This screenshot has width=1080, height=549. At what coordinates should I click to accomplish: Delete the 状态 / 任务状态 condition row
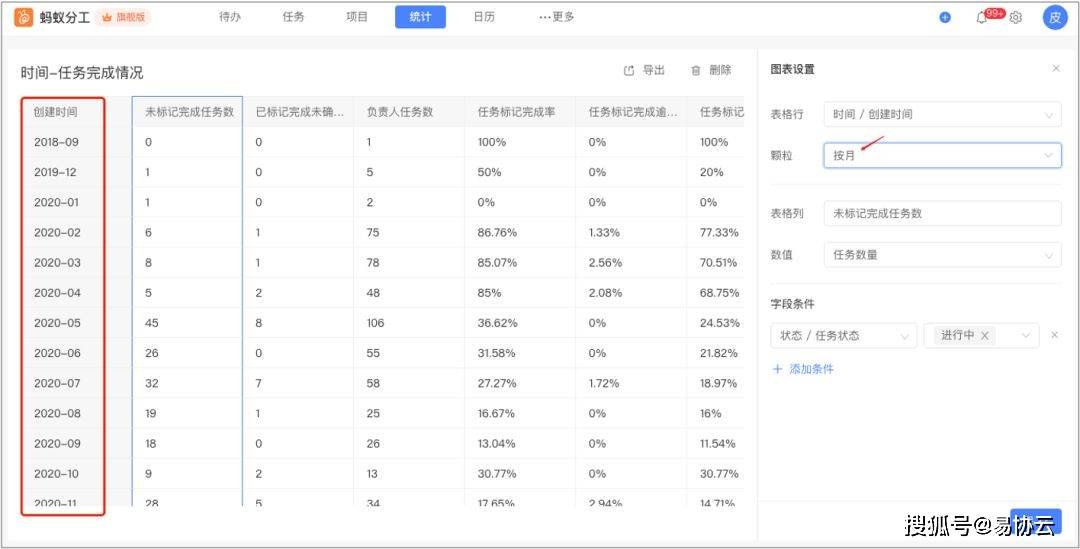[1055, 336]
